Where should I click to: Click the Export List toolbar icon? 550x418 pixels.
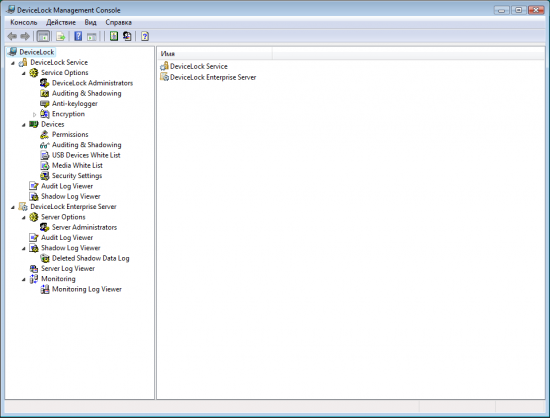click(61, 36)
